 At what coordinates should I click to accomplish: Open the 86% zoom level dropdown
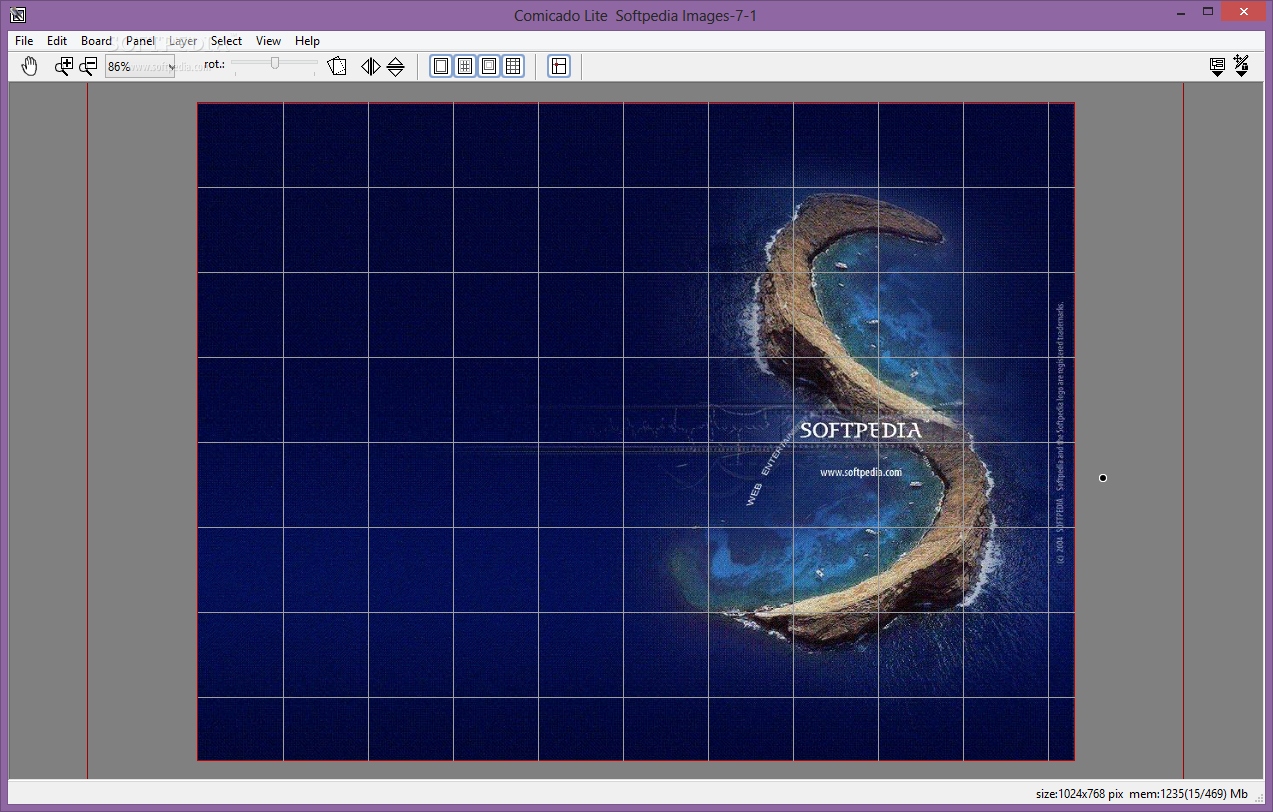(x=140, y=67)
